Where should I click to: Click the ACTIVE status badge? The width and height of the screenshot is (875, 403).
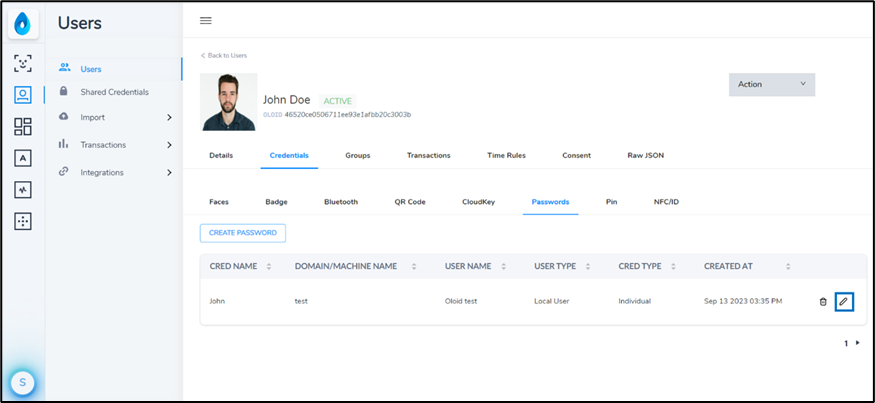point(338,101)
